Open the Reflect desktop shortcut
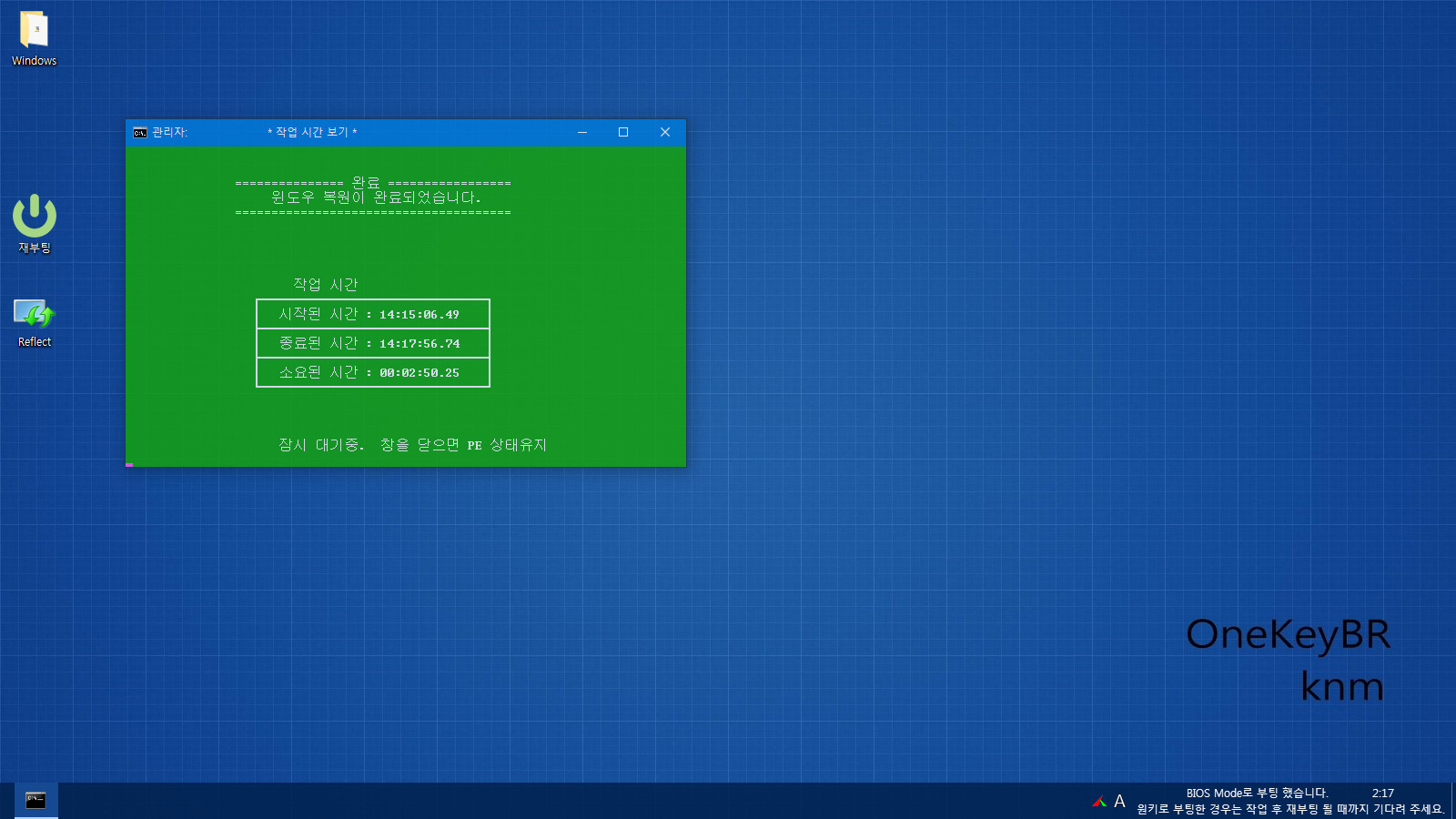The height and width of the screenshot is (819, 1456). tap(35, 323)
